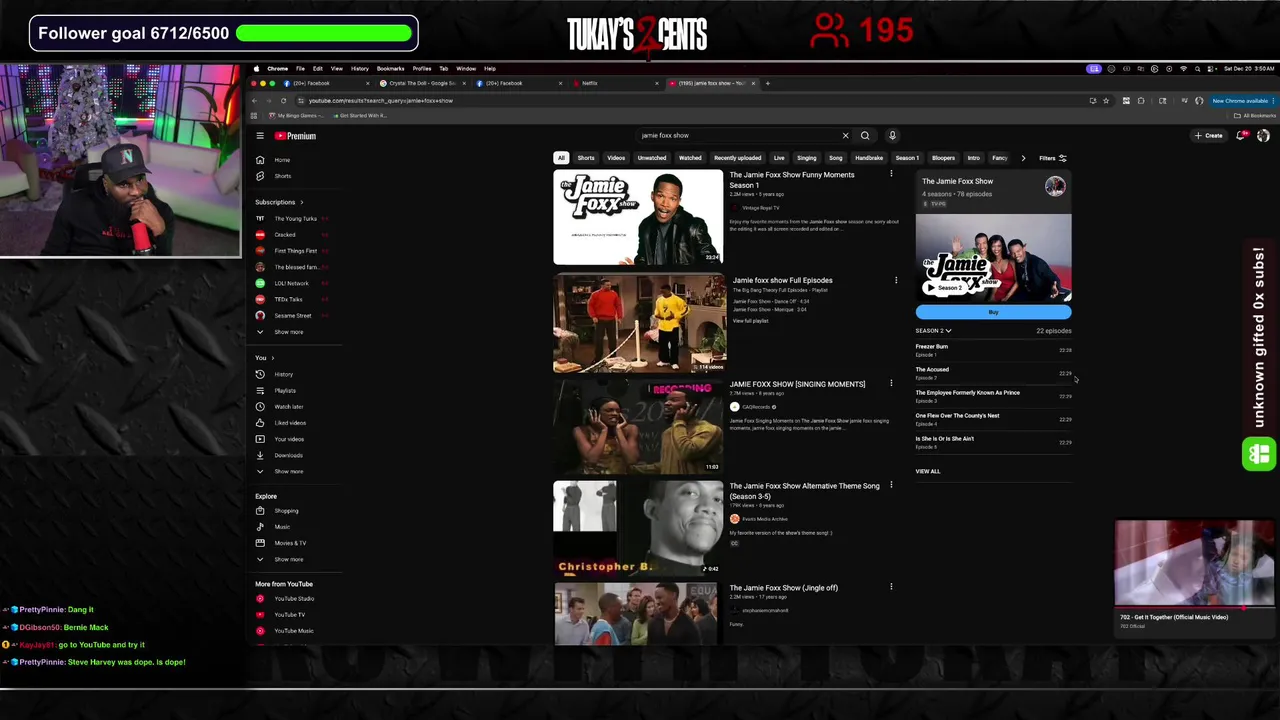Open Jamie Foxx Show Funny Moments thumbnail
The width and height of the screenshot is (1280, 720).
[x=638, y=217]
